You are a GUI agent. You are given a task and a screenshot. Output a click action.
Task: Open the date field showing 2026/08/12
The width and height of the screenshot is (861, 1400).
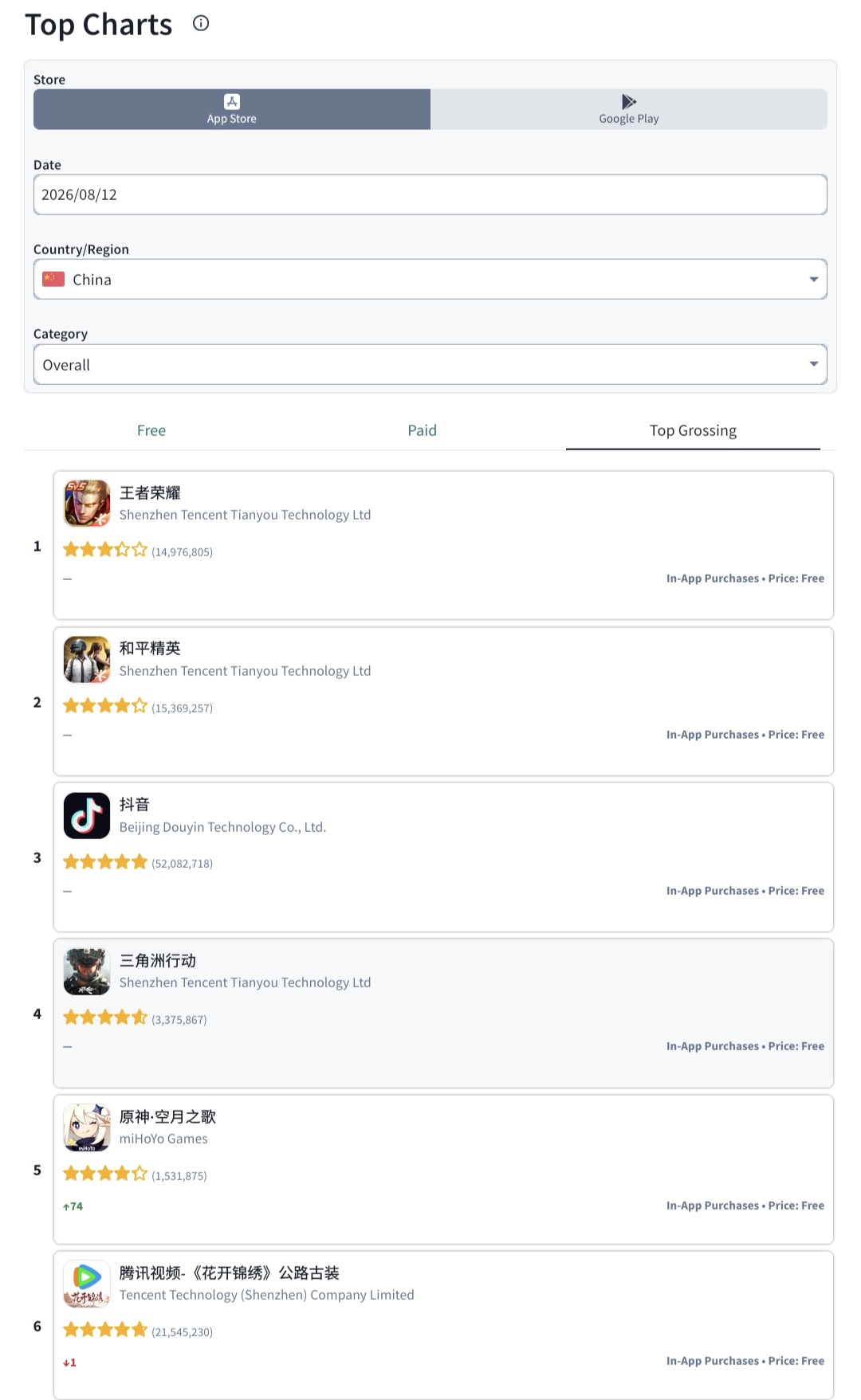pos(431,194)
